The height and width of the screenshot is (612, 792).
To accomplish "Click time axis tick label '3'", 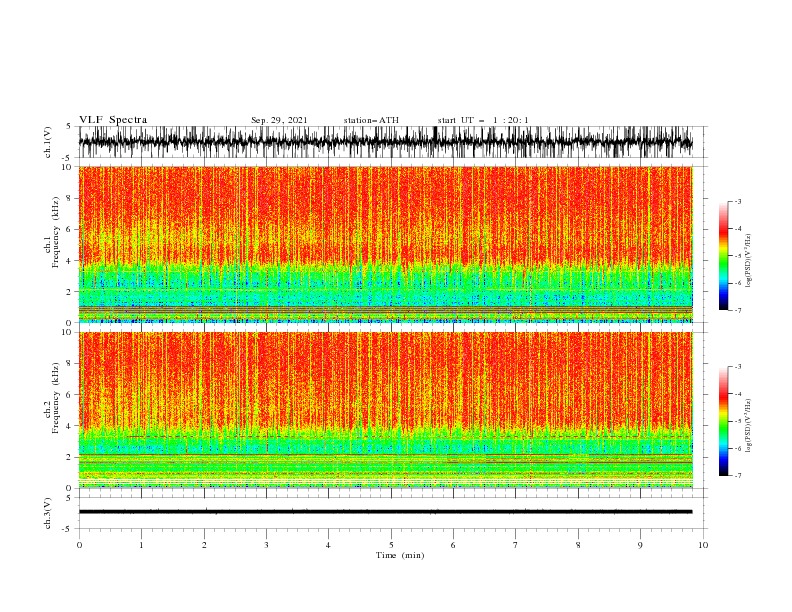I will point(266,545).
